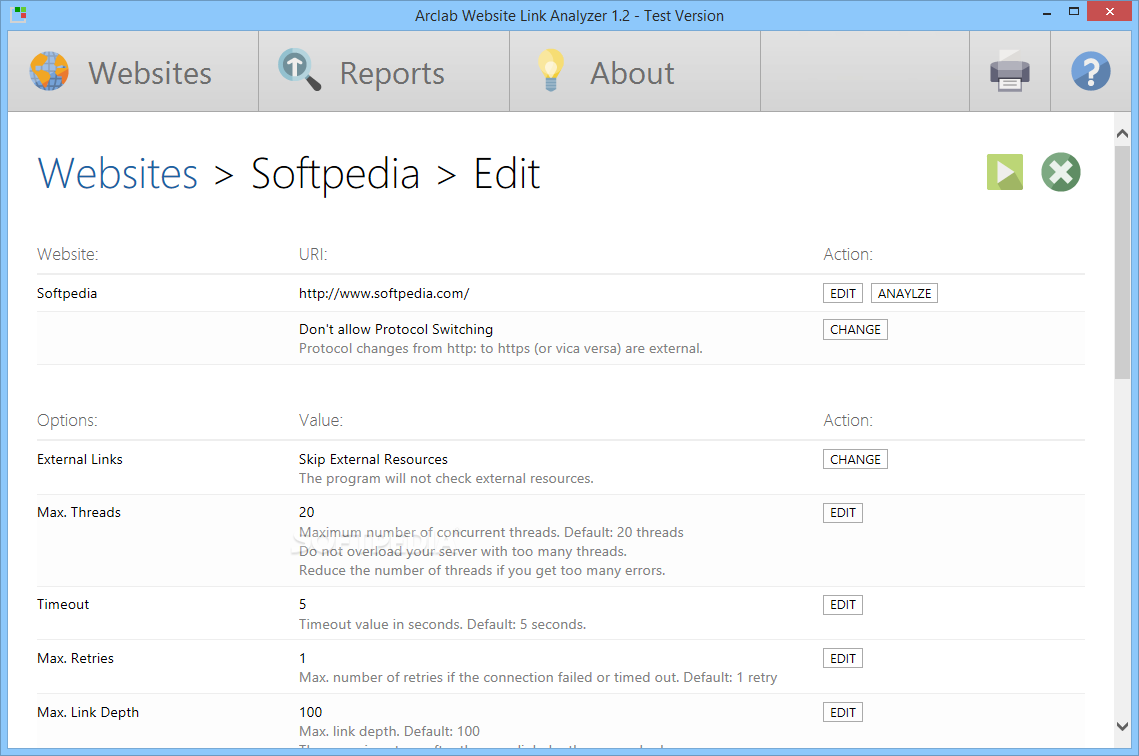Click the 'Timeout' option label

coord(63,604)
